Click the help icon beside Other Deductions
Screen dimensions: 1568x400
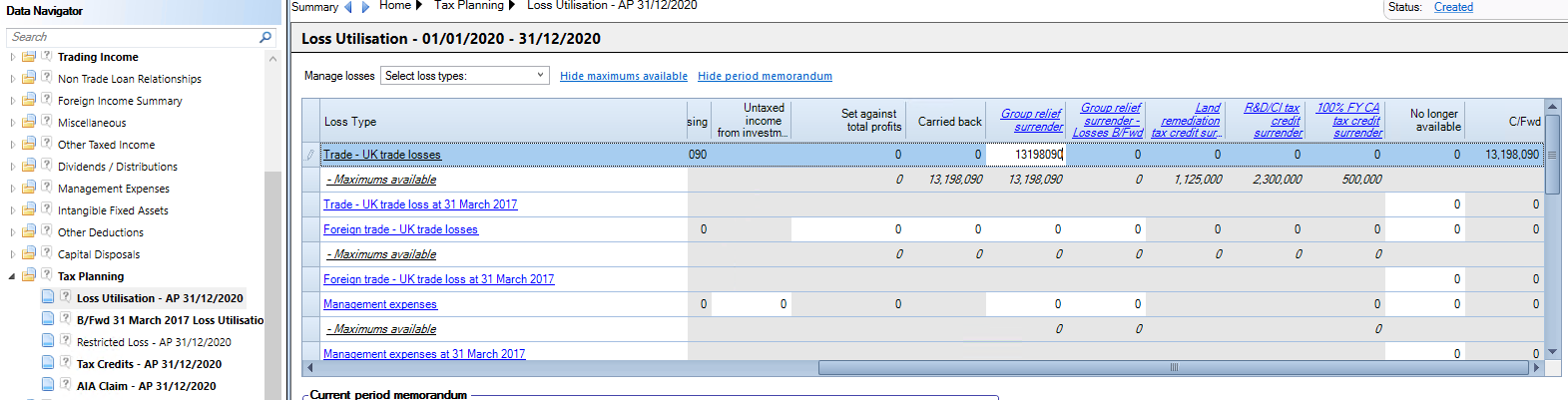click(46, 231)
